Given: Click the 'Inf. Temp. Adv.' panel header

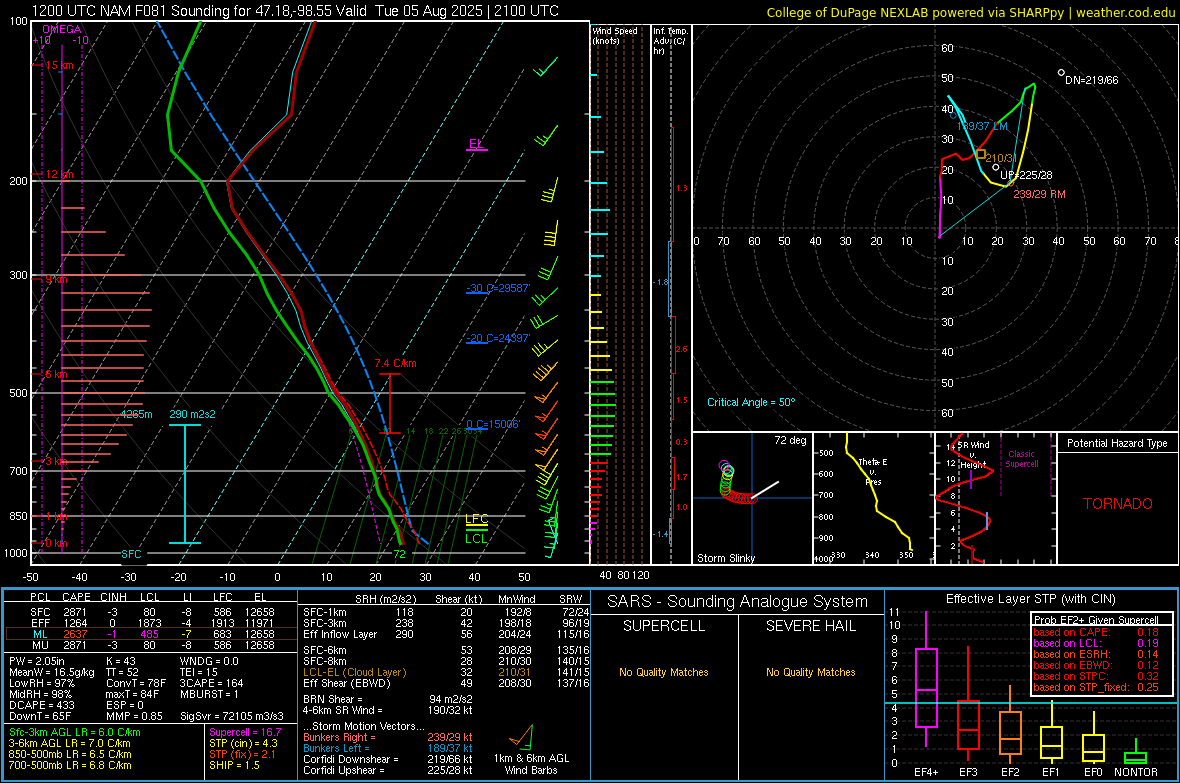Looking at the screenshot, I should (x=670, y=41).
